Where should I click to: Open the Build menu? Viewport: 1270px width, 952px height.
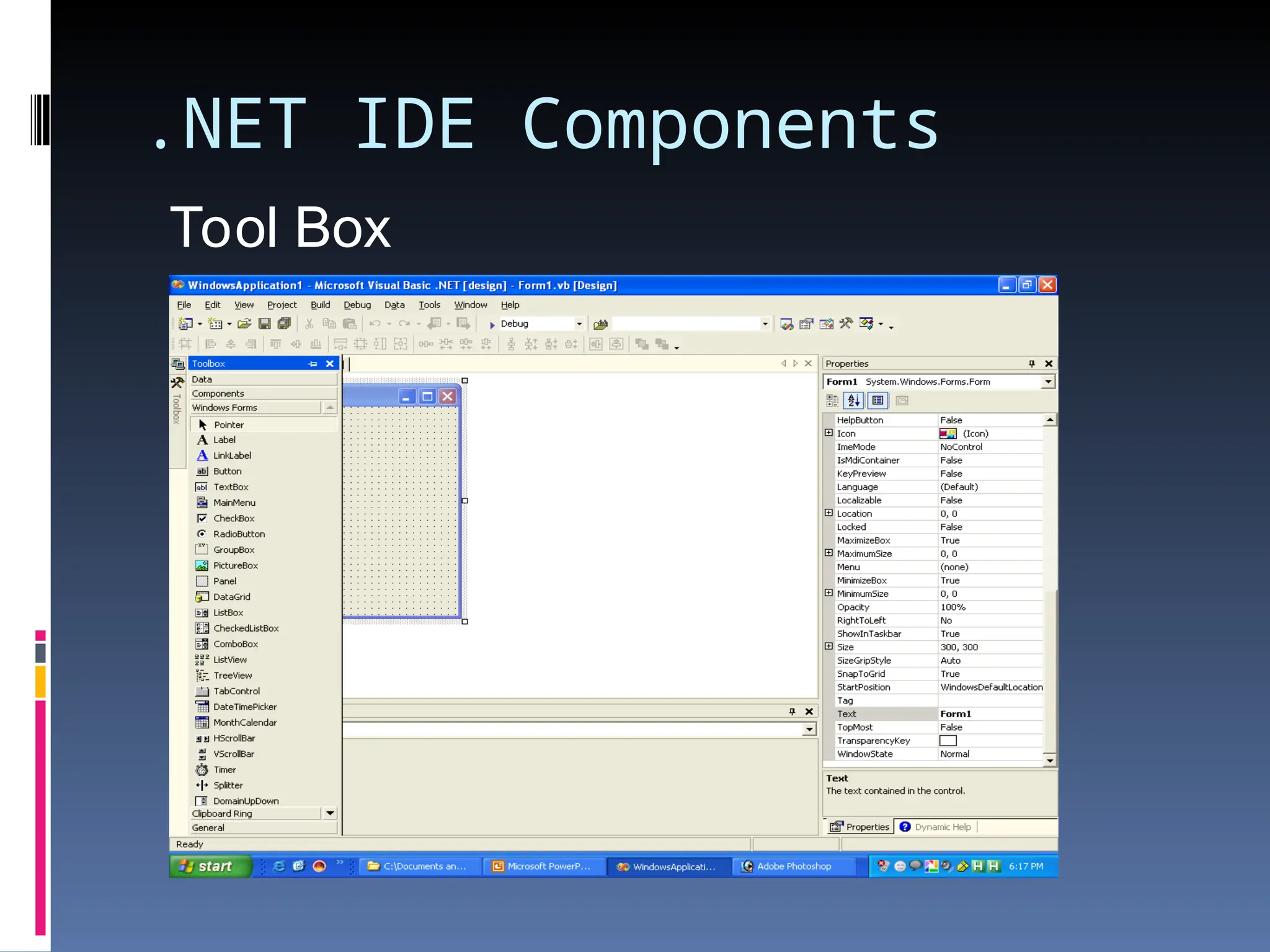click(321, 305)
